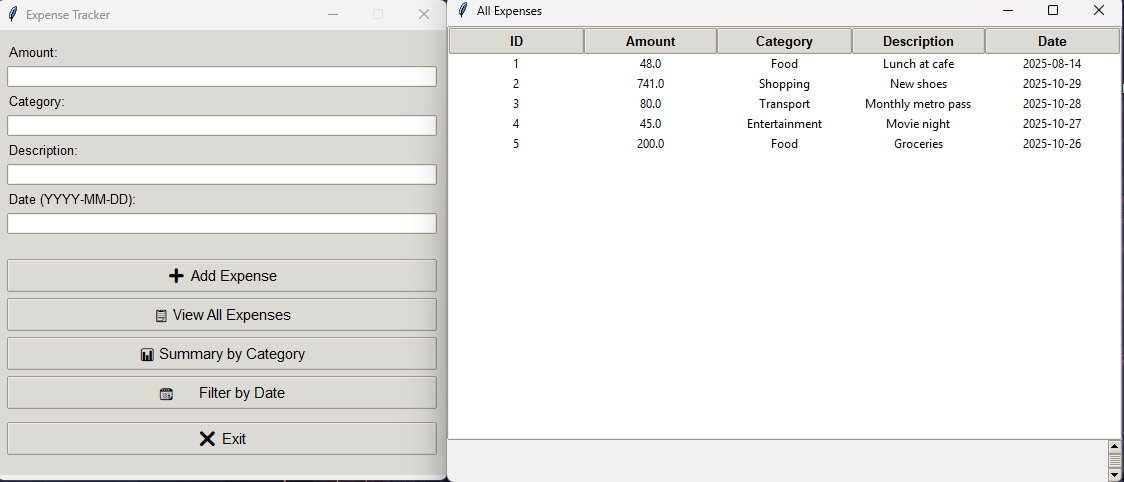Click the Category column header
The width and height of the screenshot is (1124, 482).
784,41
